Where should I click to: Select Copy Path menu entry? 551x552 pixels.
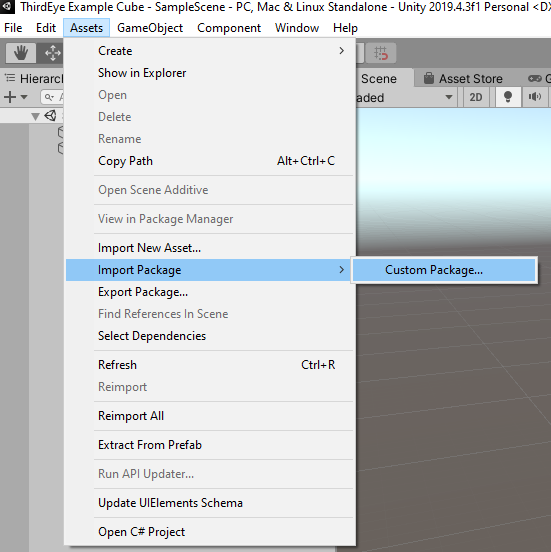[210, 161]
